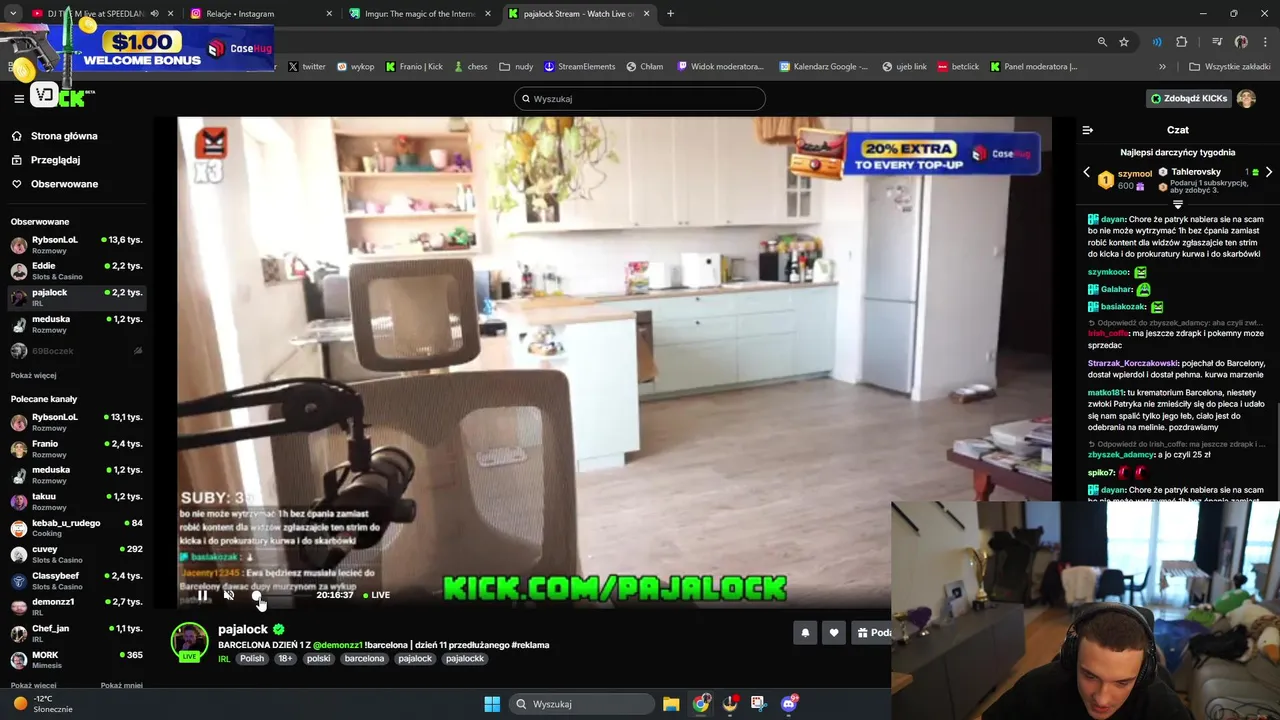Select pajalock in the followed list
Viewport: 1280px width, 720px height.
pyautogui.click(x=76, y=297)
